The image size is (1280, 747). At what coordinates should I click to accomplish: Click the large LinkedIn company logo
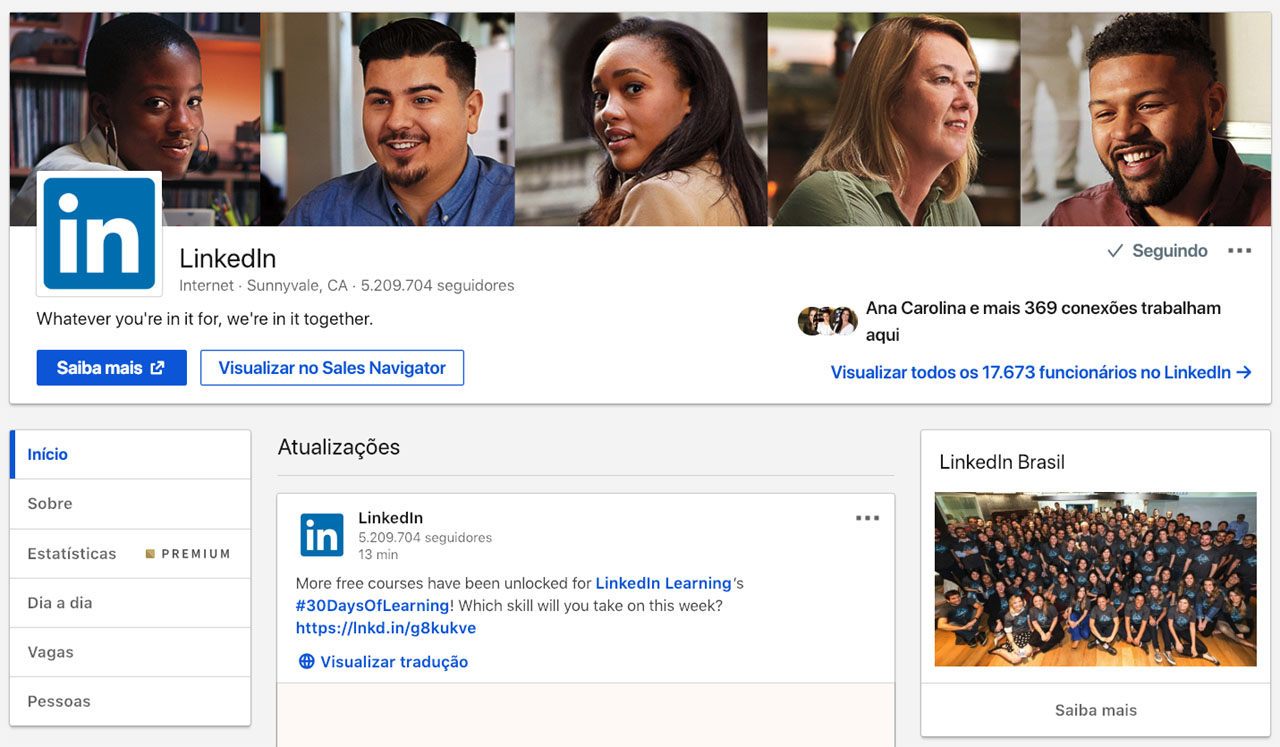tap(99, 234)
